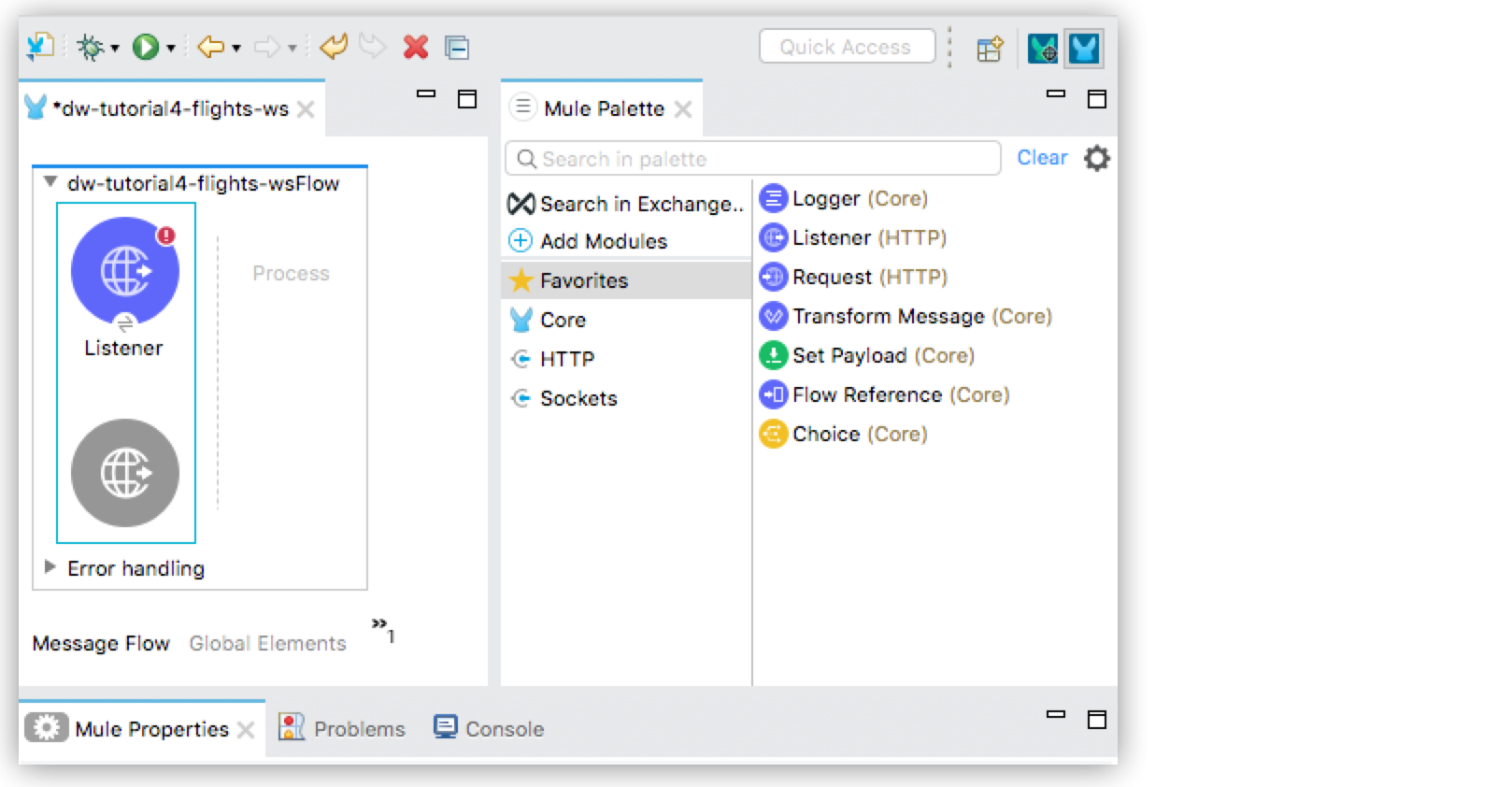Collapse the dw-tutorial4-flights-wsFlow flow
This screenshot has width=1512, height=787.
[50, 183]
